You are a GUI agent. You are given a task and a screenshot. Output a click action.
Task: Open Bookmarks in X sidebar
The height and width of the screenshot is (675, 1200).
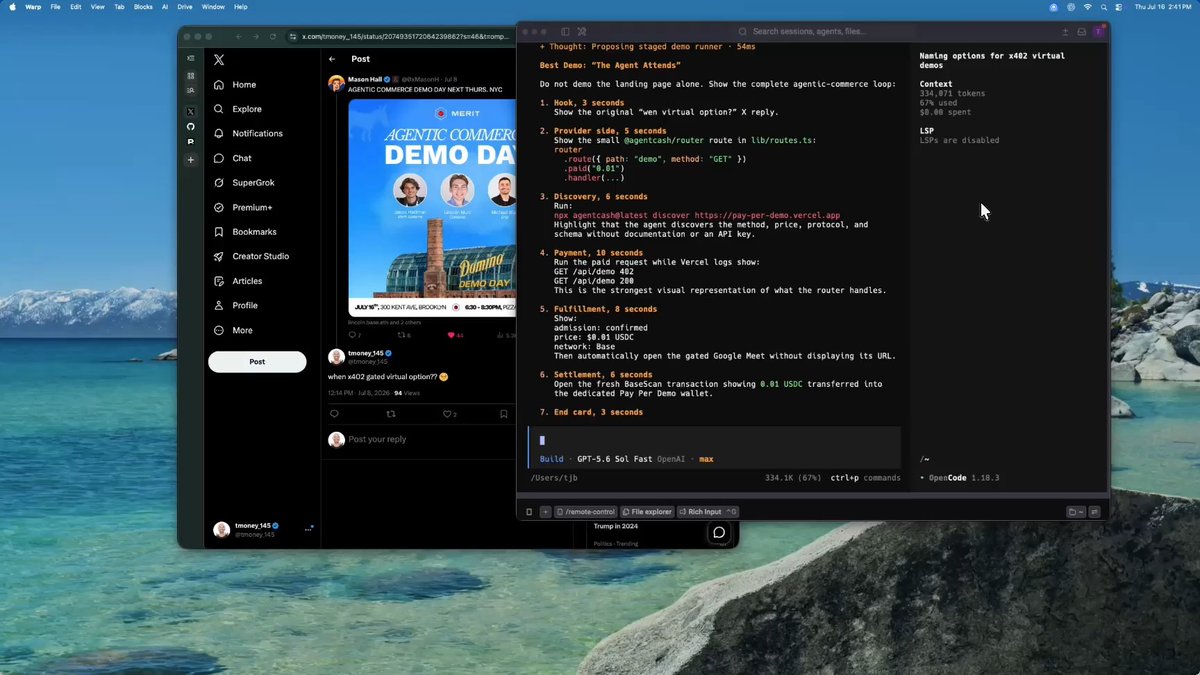(x=246, y=232)
